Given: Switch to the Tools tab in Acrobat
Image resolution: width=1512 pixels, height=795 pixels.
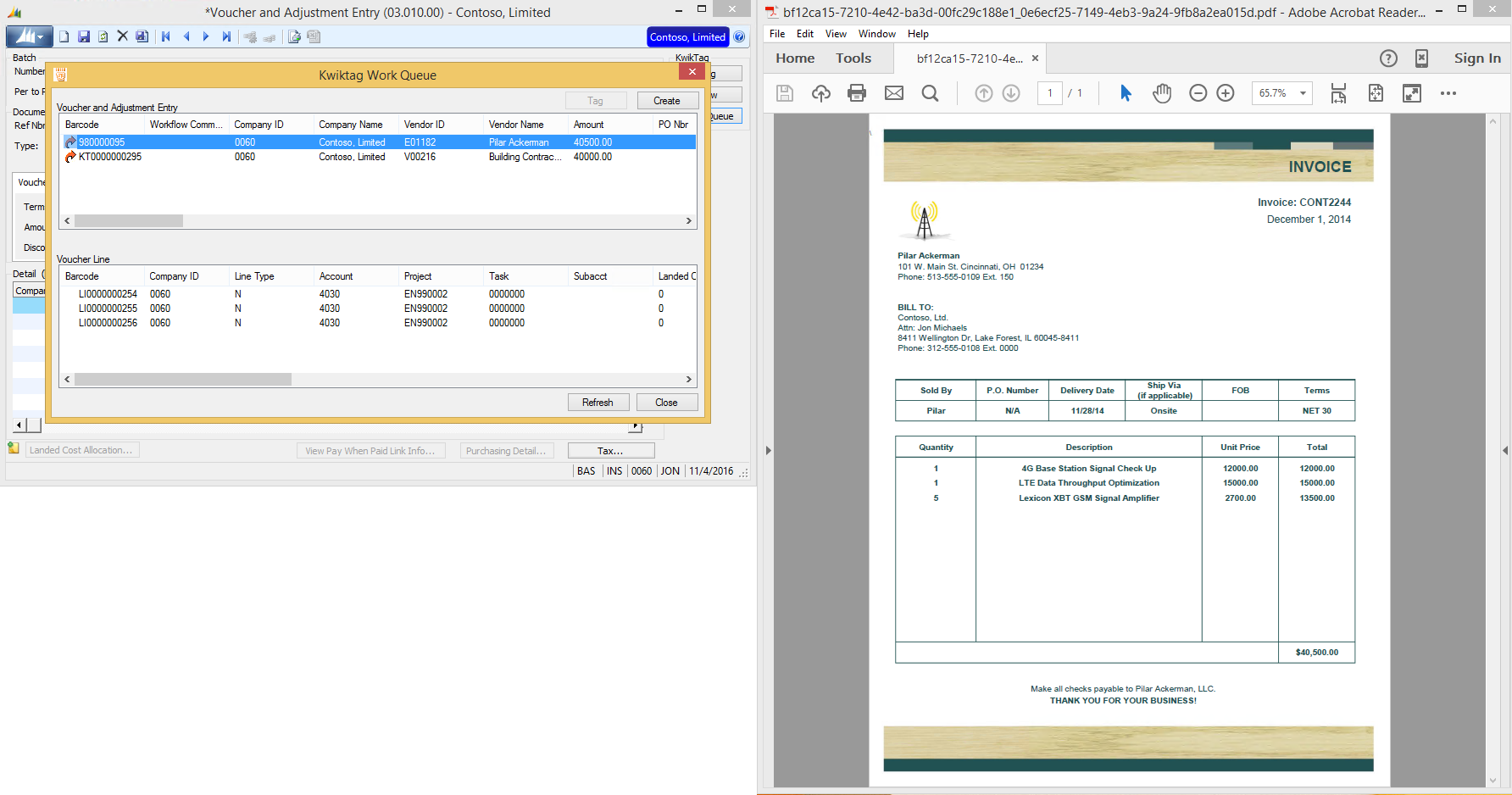Looking at the screenshot, I should (853, 58).
